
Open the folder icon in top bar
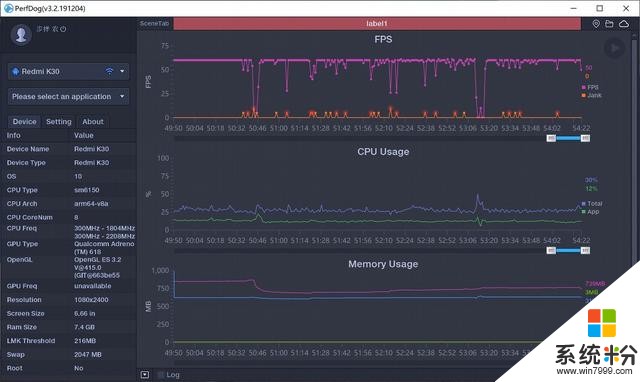(x=609, y=24)
